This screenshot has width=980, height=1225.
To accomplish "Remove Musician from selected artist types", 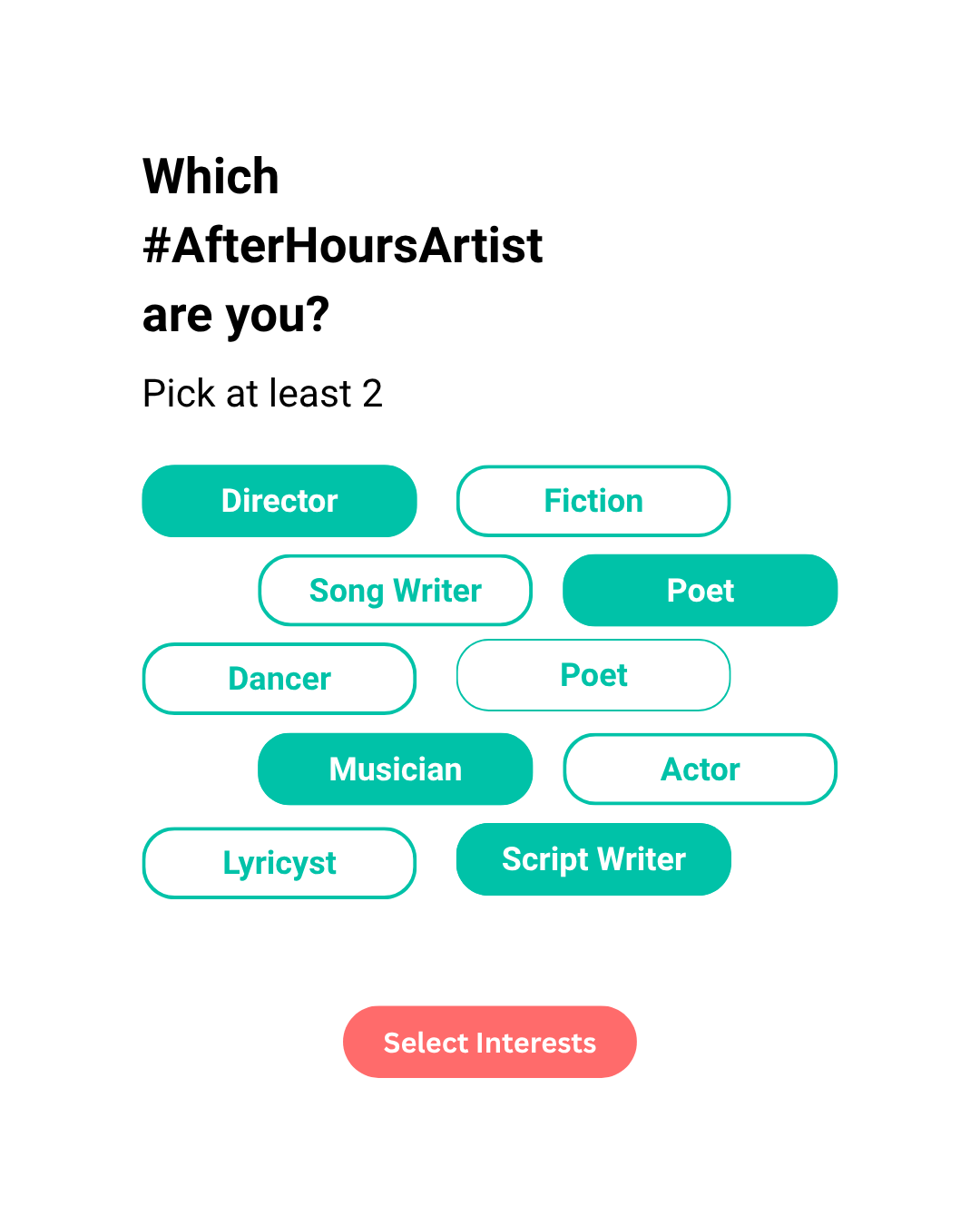I will pyautogui.click(x=396, y=769).
